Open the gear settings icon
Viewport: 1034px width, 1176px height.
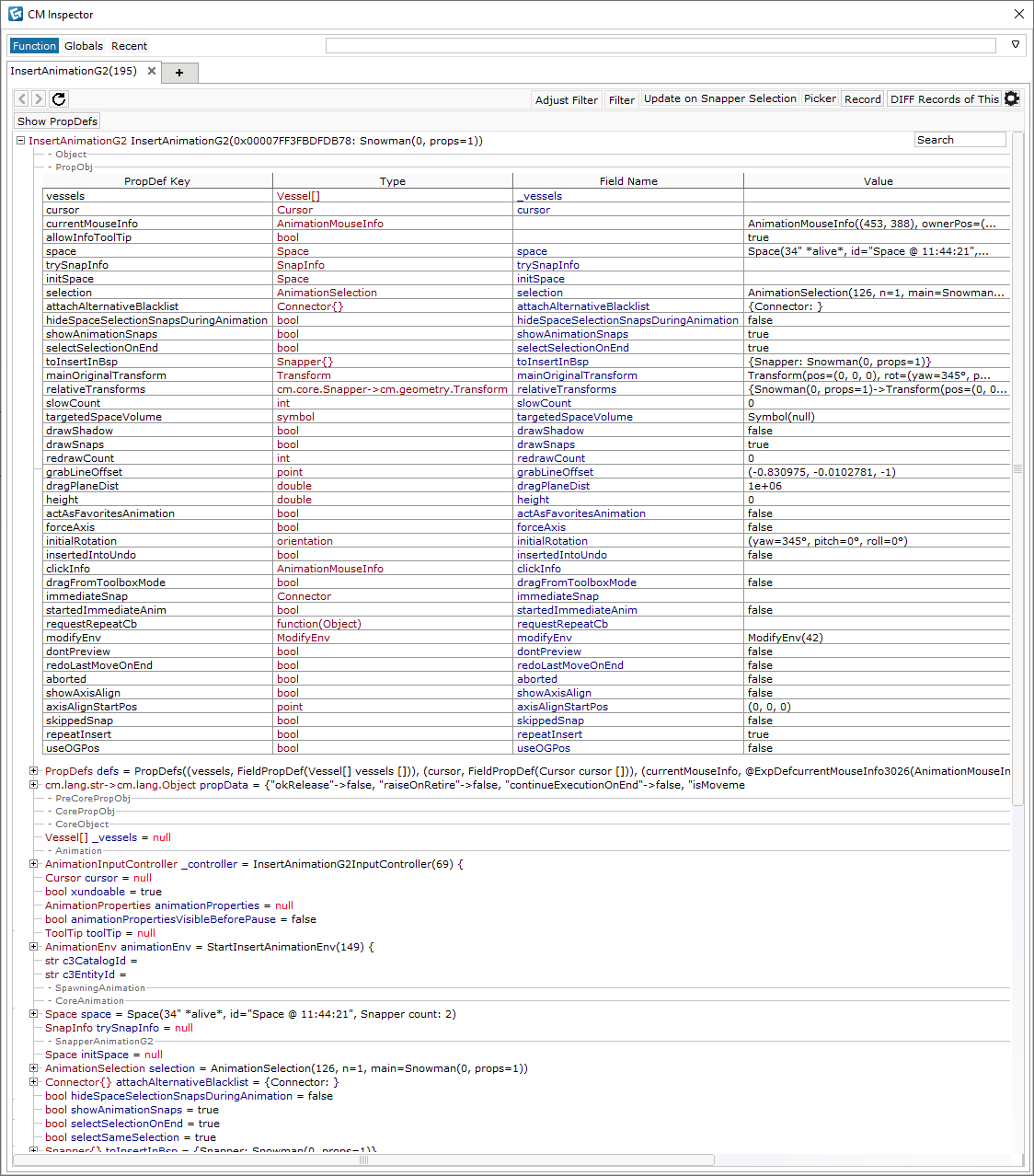(x=1012, y=98)
